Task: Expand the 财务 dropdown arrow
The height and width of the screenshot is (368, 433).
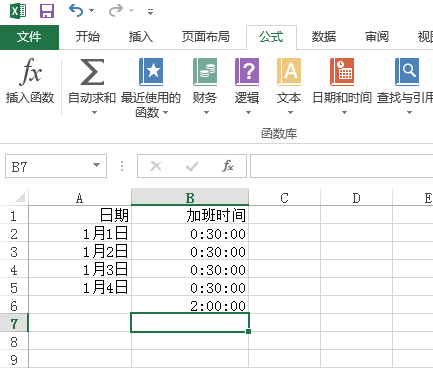Action: click(206, 113)
